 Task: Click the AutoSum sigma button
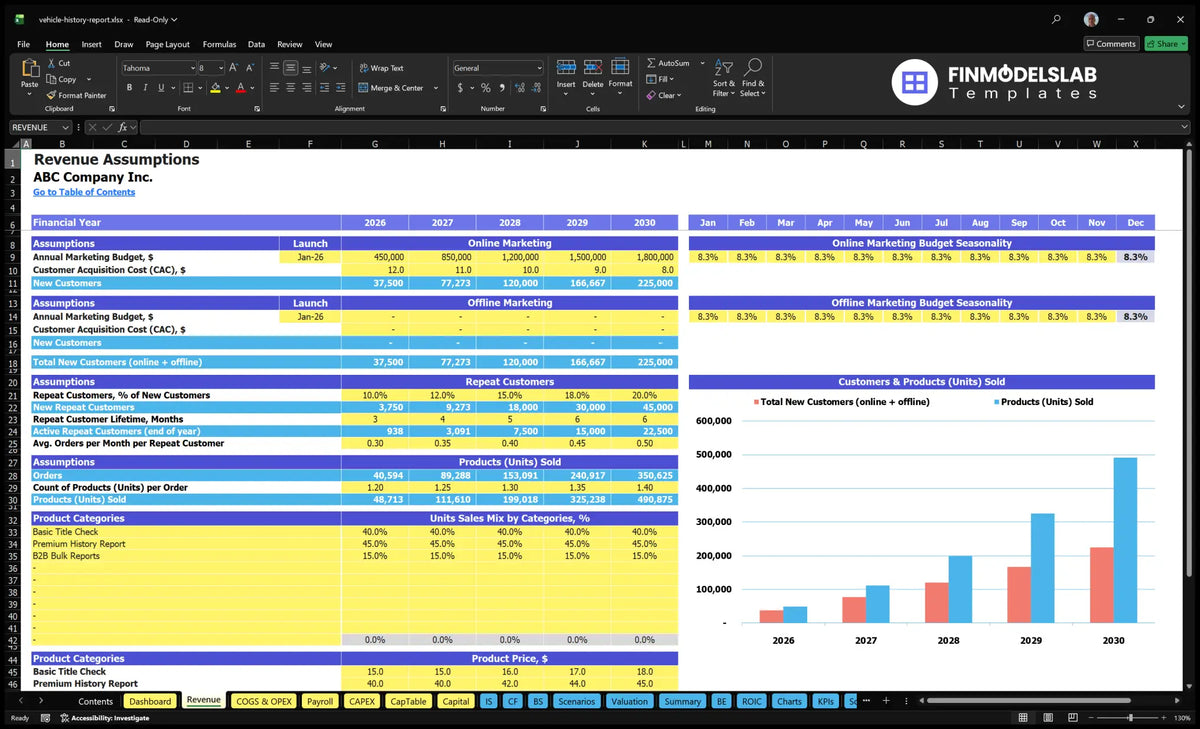pos(667,63)
